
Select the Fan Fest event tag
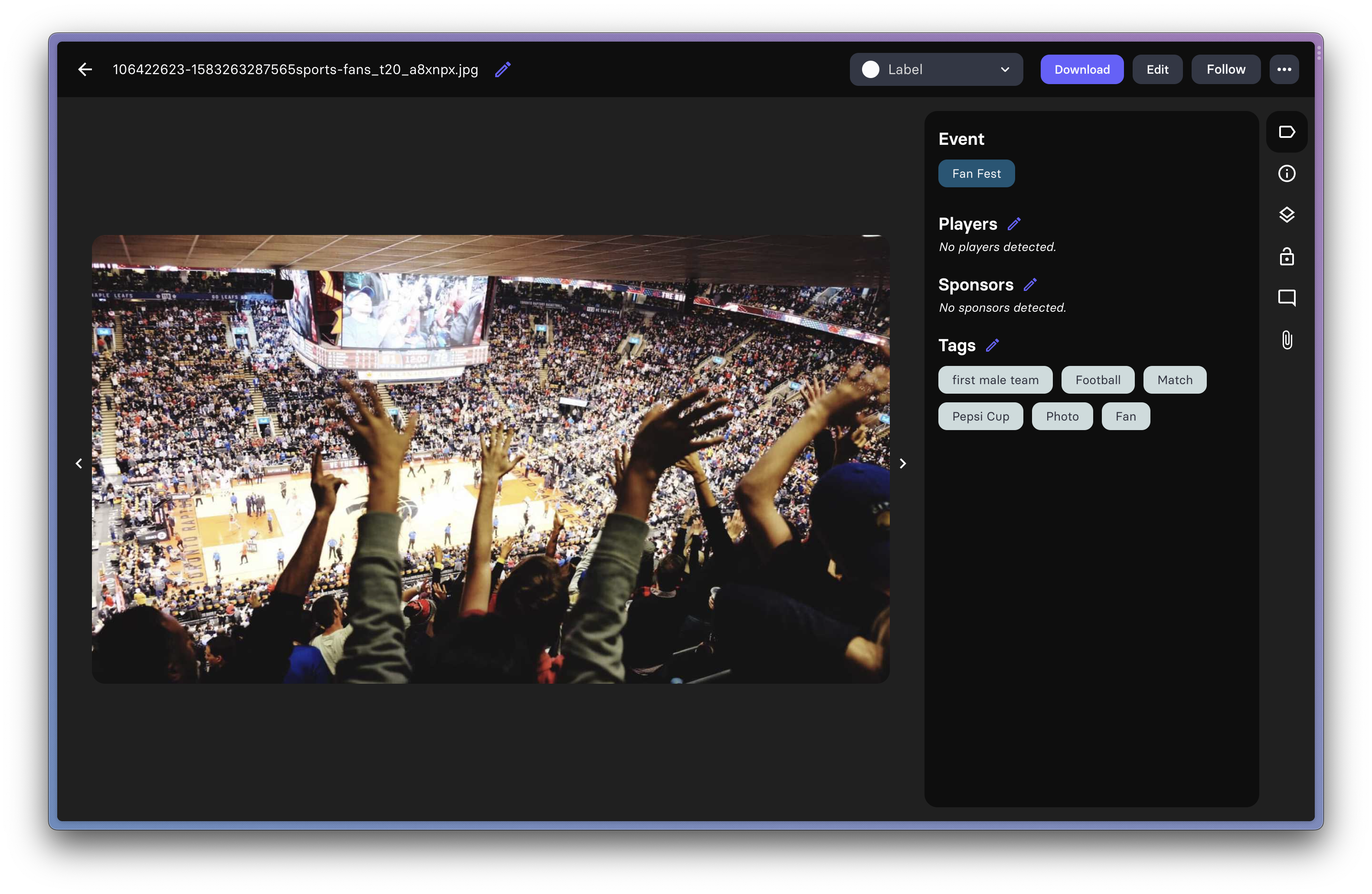(976, 173)
